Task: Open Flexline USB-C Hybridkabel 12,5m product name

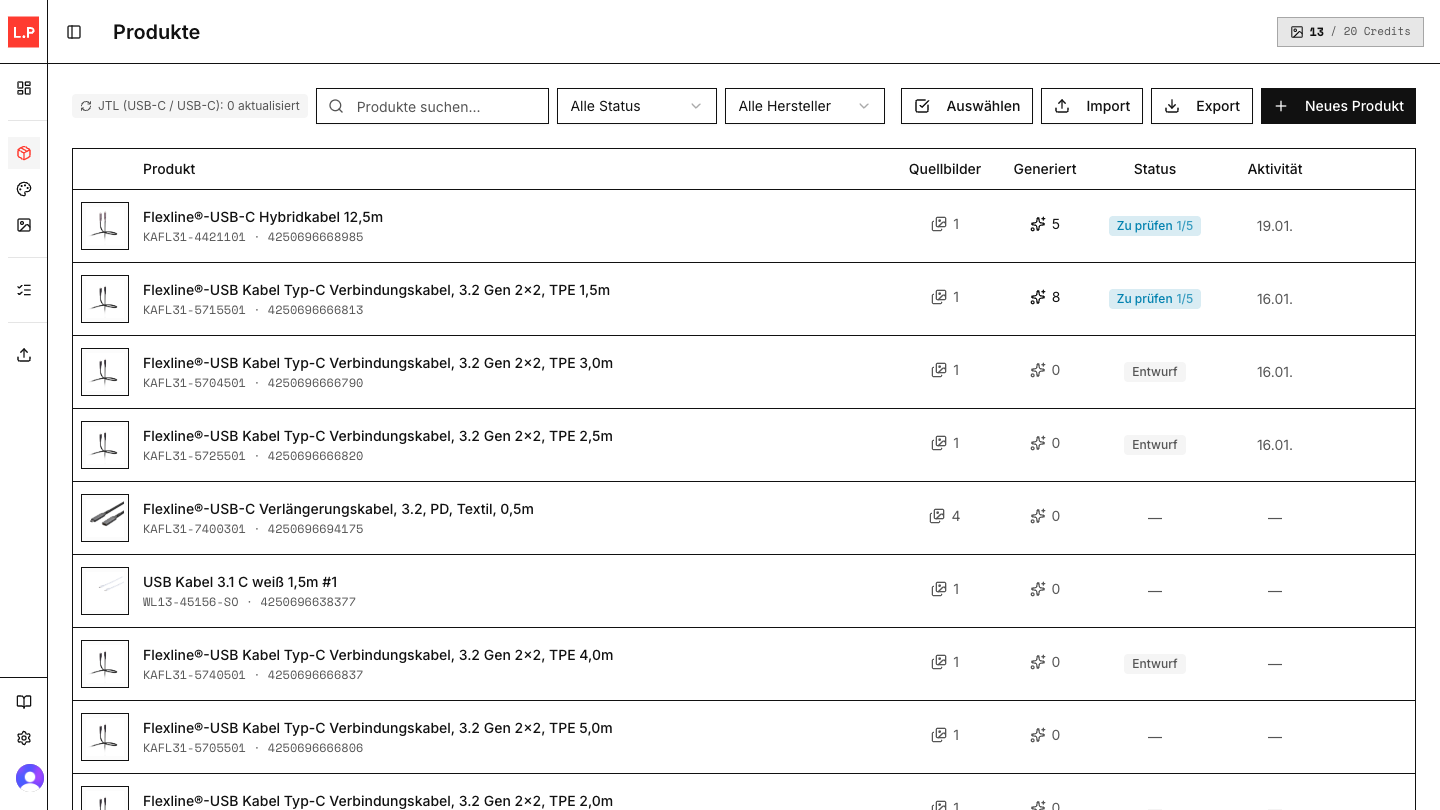Action: (x=263, y=217)
